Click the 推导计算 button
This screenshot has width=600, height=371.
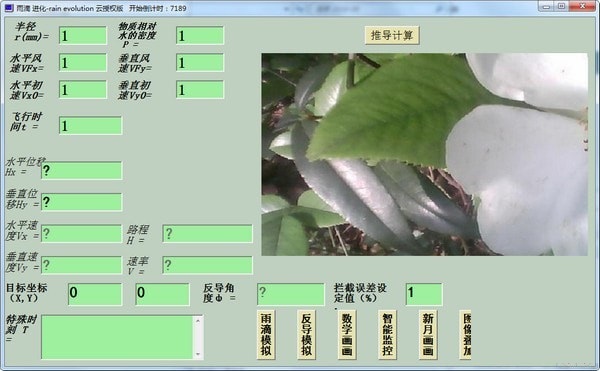[392, 36]
